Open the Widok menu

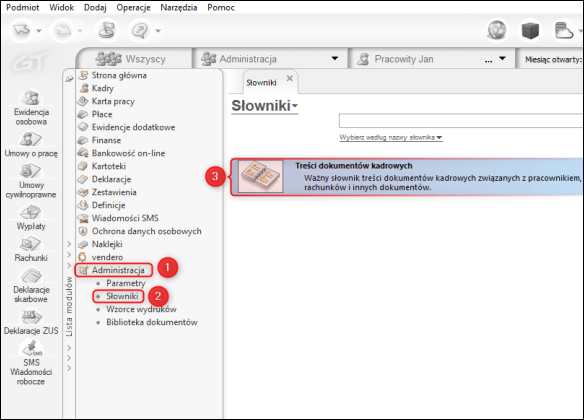(61, 7)
